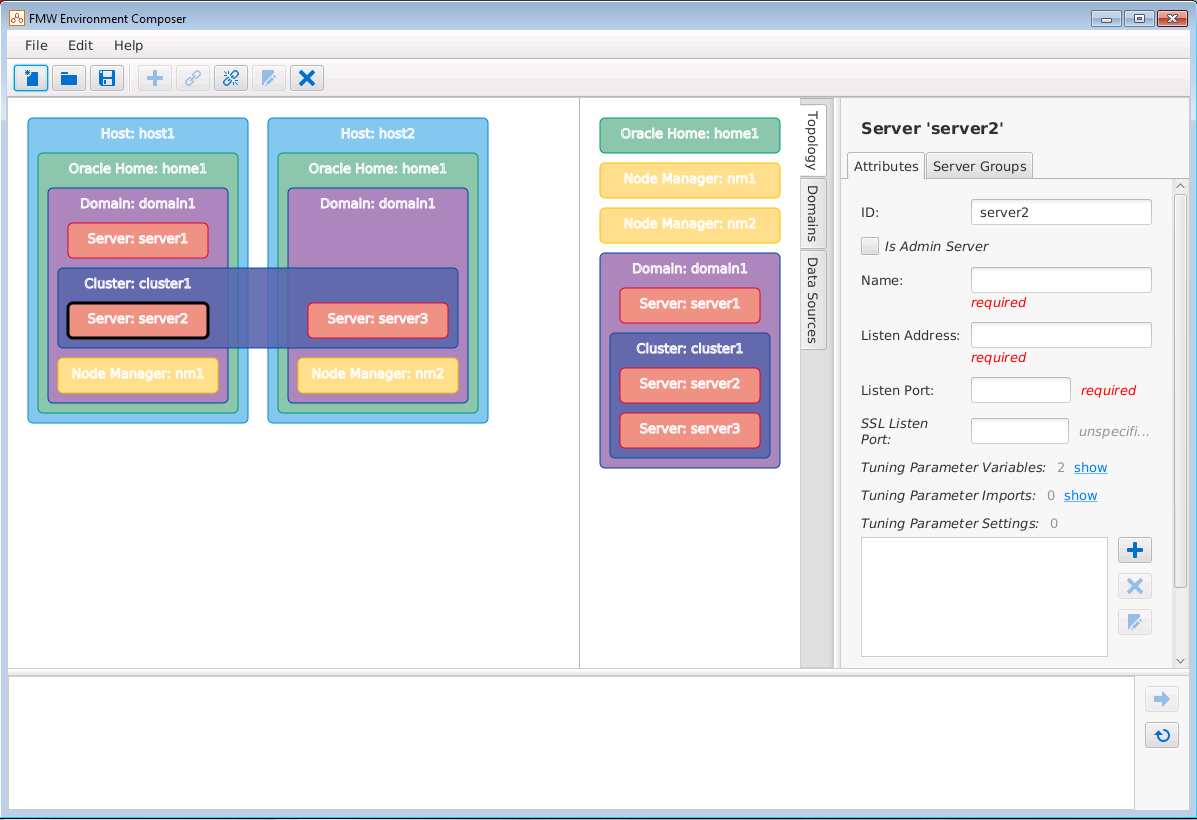Open the Help menu
Screen dimensions: 1197x820
(x=128, y=45)
